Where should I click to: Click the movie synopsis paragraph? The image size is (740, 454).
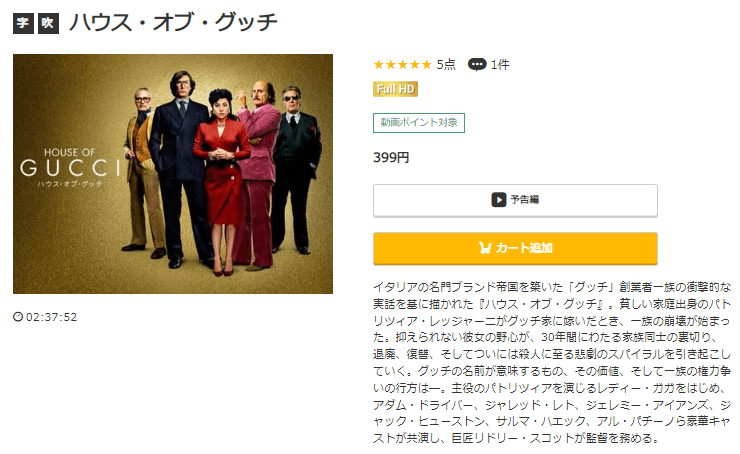pos(552,362)
